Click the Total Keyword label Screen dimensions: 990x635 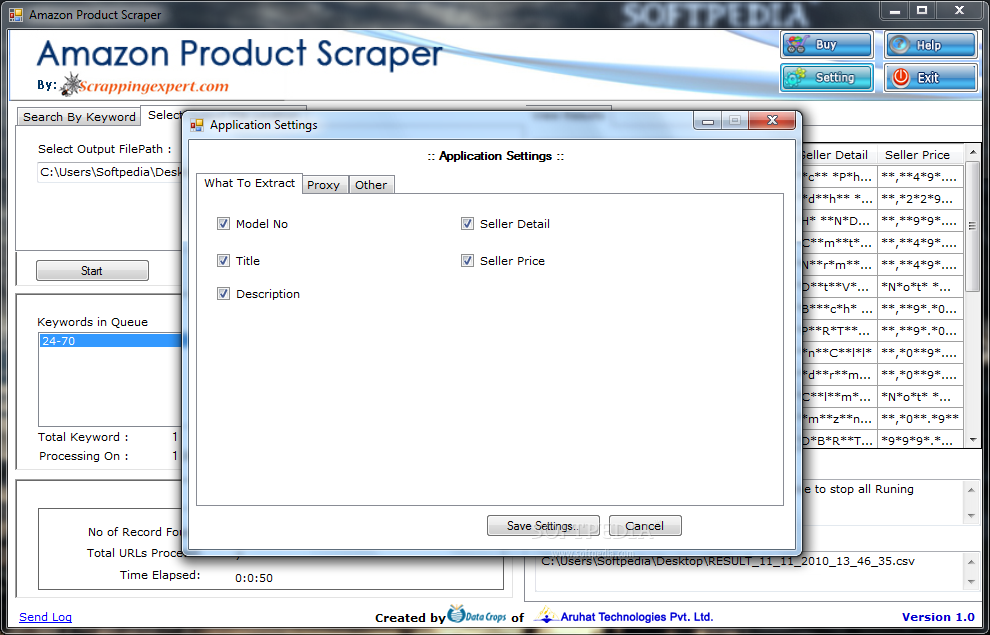[83, 437]
